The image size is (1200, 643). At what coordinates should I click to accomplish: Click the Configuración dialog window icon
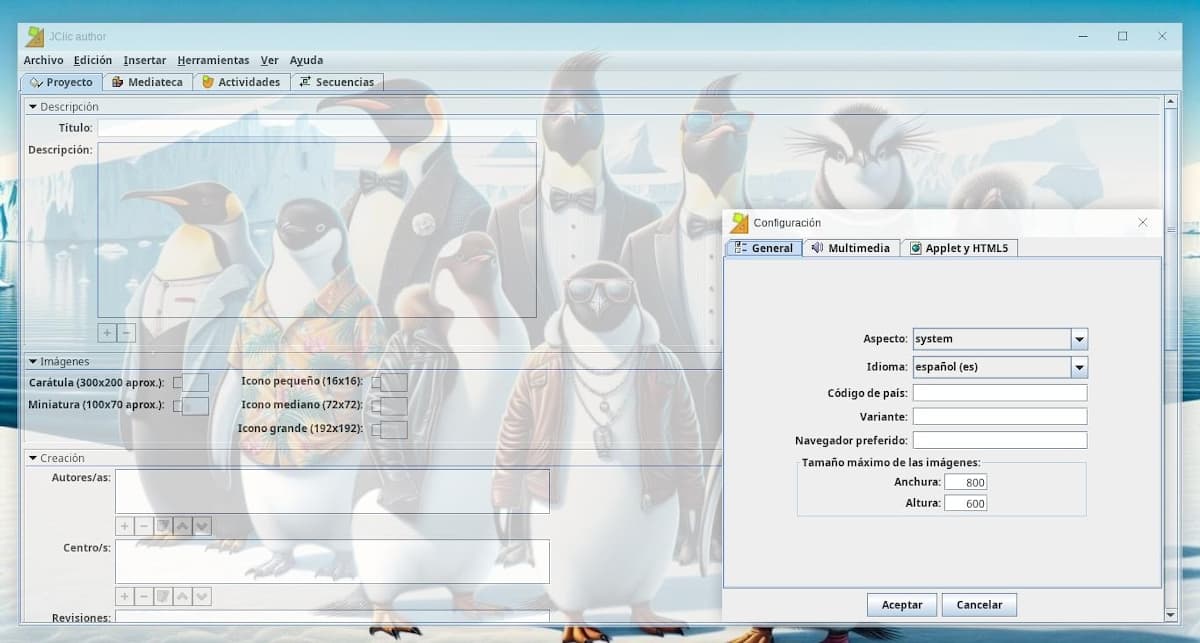[739, 222]
